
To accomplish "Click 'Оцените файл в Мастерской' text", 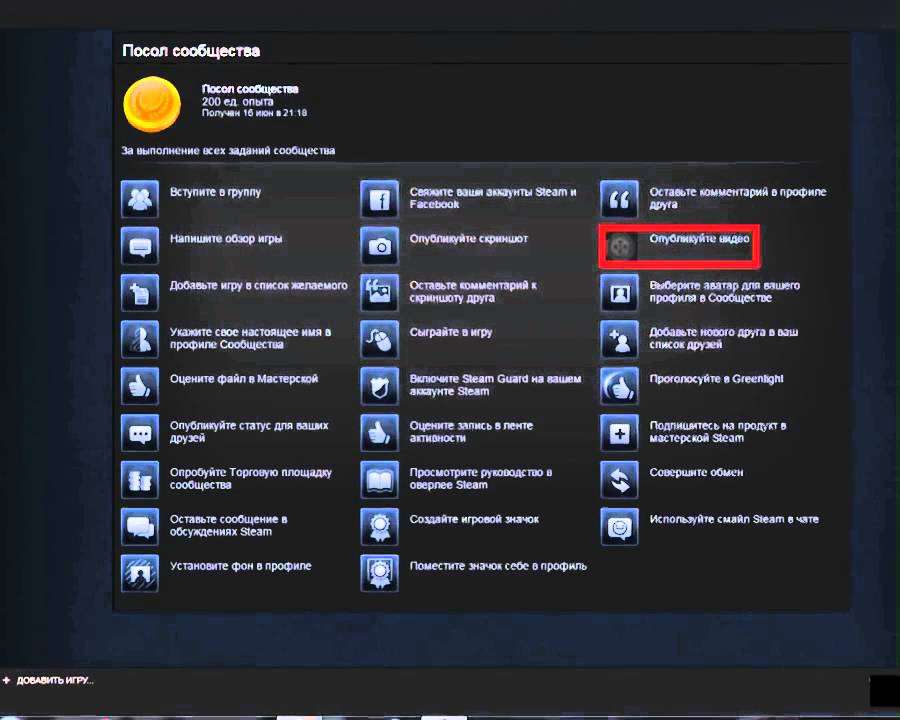I will coord(243,379).
